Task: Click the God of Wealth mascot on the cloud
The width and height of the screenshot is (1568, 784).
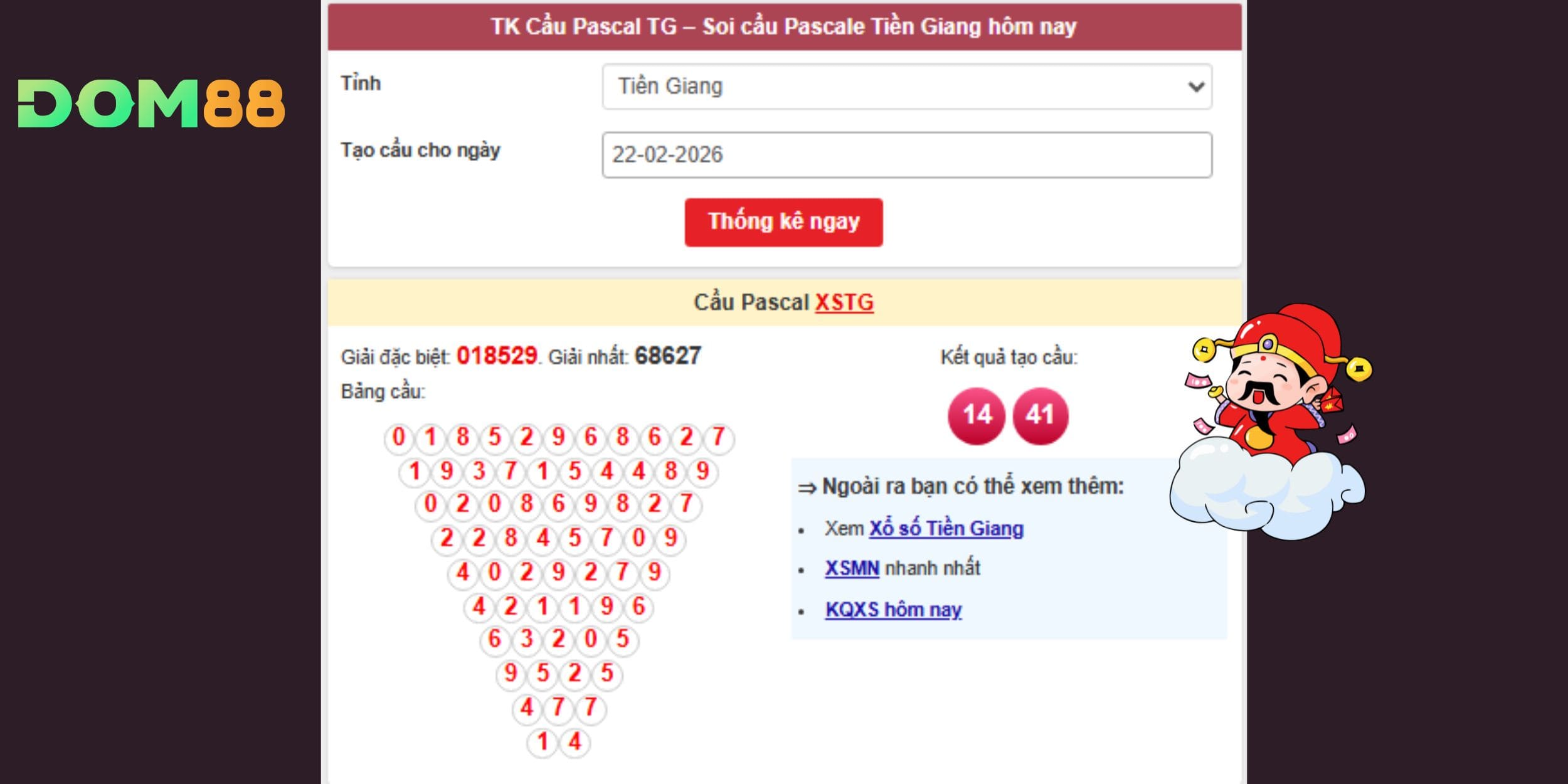Action: [x=1273, y=420]
